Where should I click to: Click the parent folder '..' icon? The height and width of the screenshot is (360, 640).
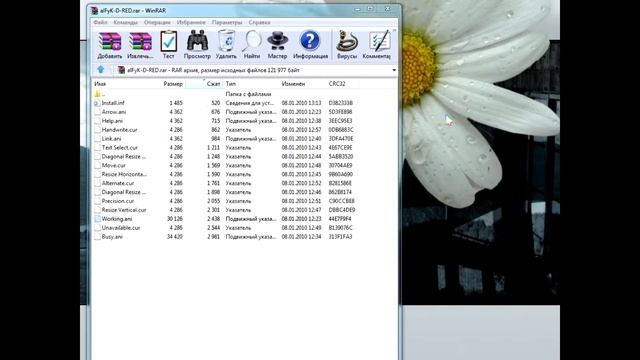click(97, 94)
